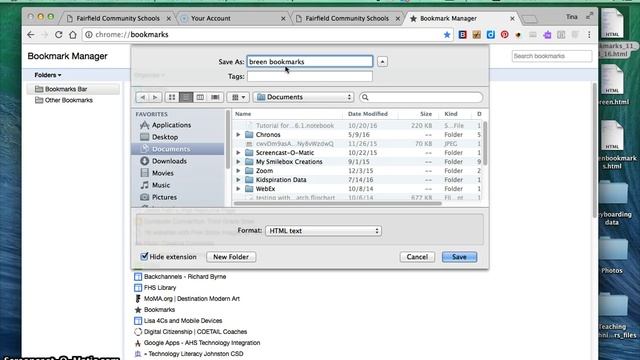Expand the WebEx folder
The image size is (640, 360).
[238, 189]
